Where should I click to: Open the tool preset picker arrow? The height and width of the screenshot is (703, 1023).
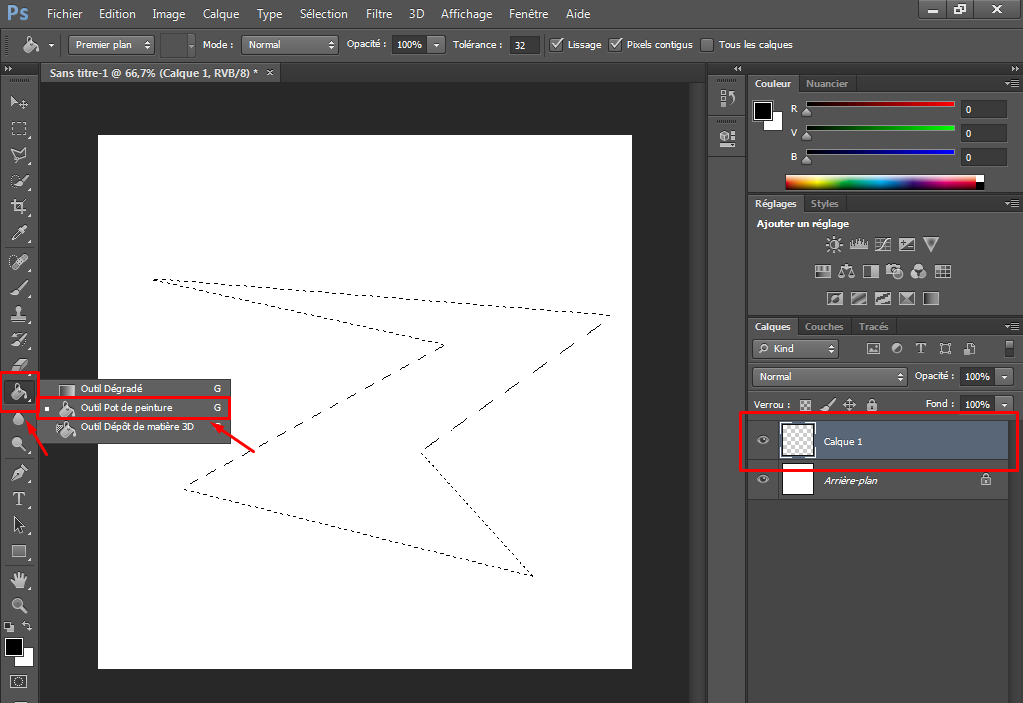(51, 45)
